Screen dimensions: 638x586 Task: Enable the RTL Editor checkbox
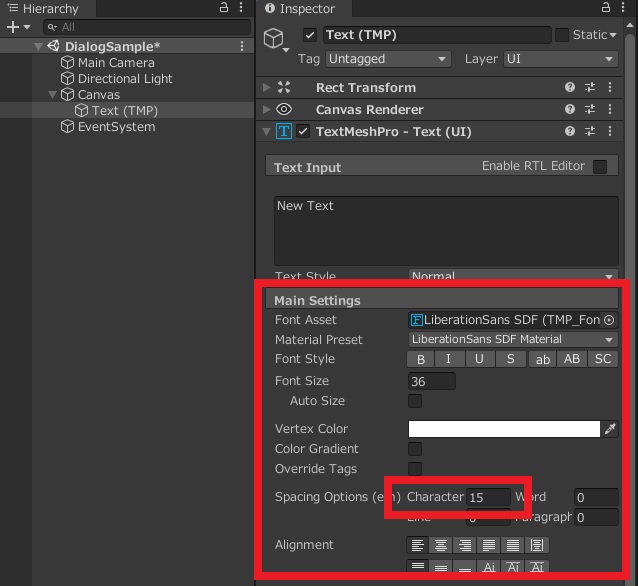pos(600,167)
